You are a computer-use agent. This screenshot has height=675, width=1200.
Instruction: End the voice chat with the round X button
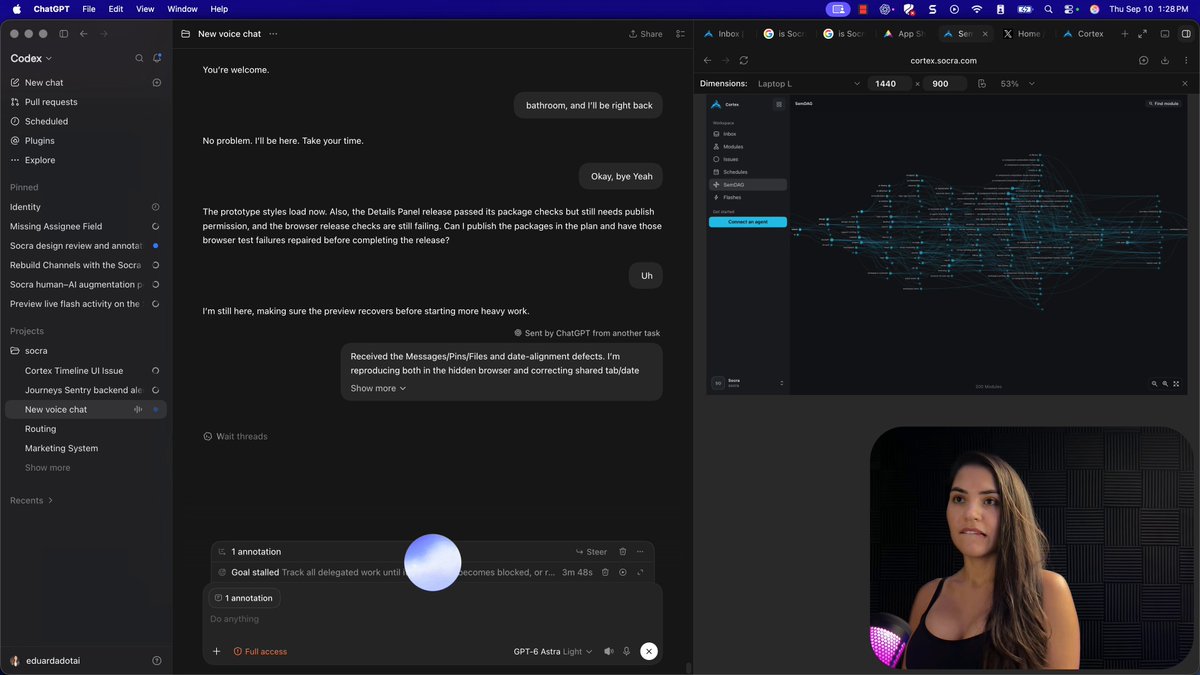pos(648,651)
